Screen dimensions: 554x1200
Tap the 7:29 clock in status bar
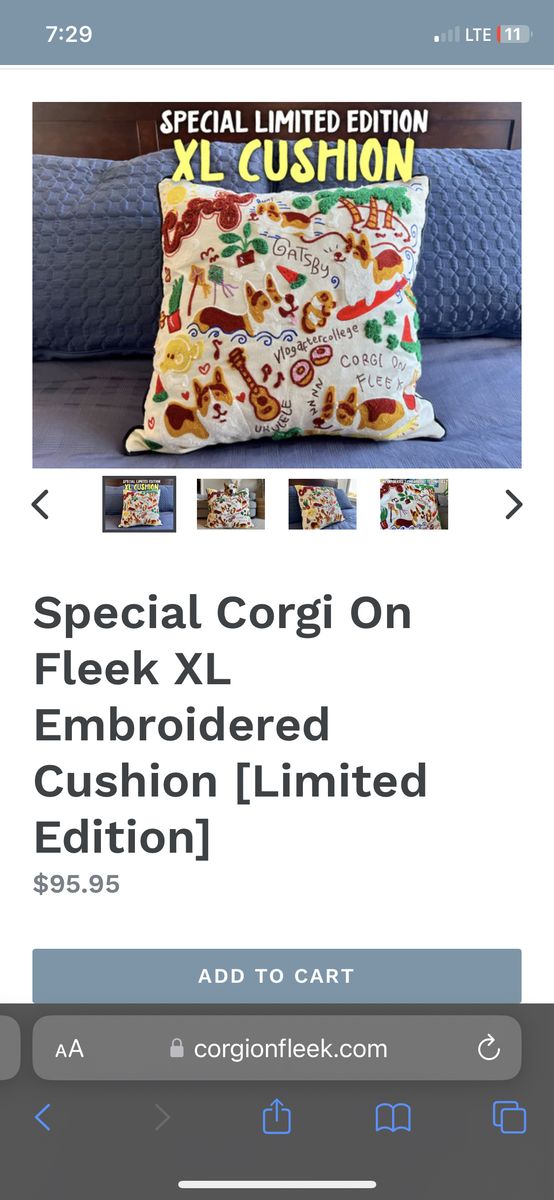click(x=69, y=34)
